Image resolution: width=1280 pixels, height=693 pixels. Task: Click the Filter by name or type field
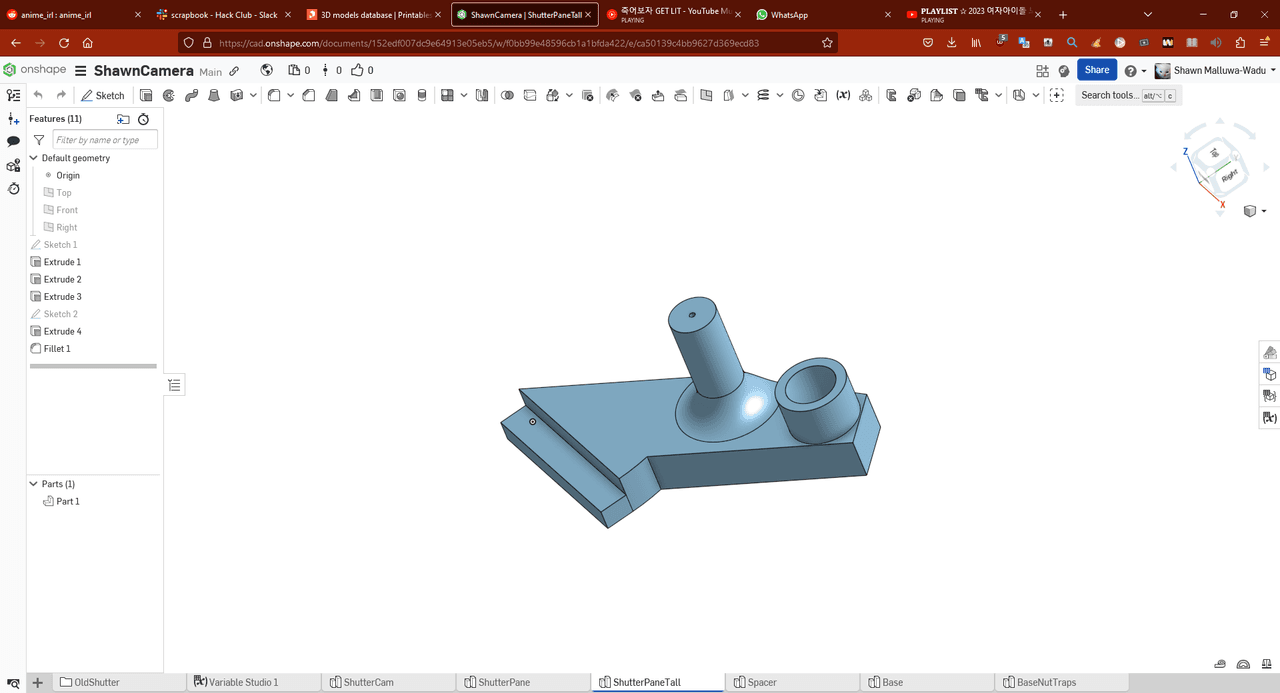point(105,141)
